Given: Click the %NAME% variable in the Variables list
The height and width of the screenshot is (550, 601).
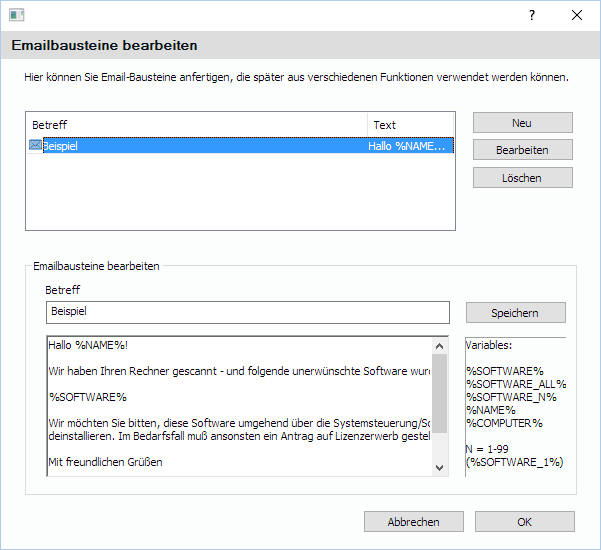Looking at the screenshot, I should [x=491, y=410].
